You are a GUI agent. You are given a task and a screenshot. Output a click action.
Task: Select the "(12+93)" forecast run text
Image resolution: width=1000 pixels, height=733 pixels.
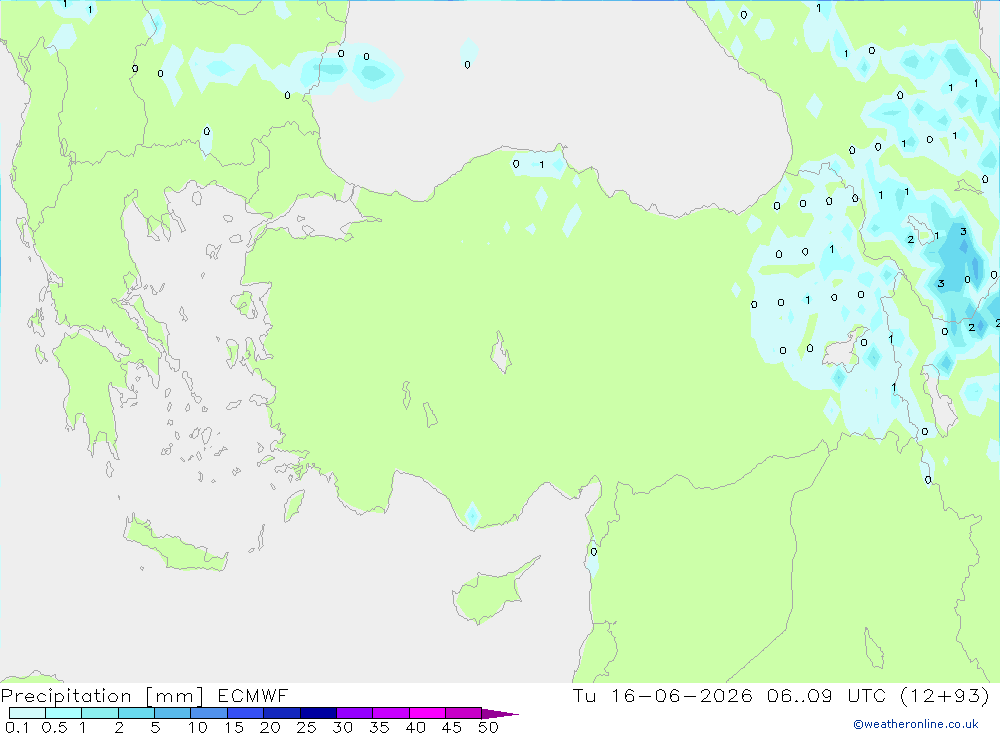point(945,695)
